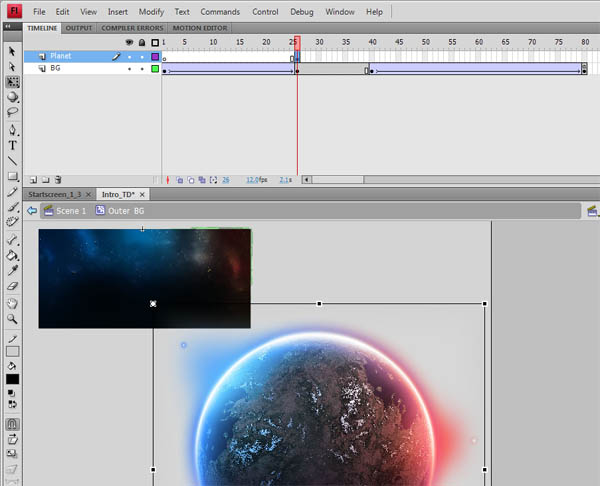The height and width of the screenshot is (486, 600).
Task: Toggle visibility dot of Planet layer
Action: (130, 57)
